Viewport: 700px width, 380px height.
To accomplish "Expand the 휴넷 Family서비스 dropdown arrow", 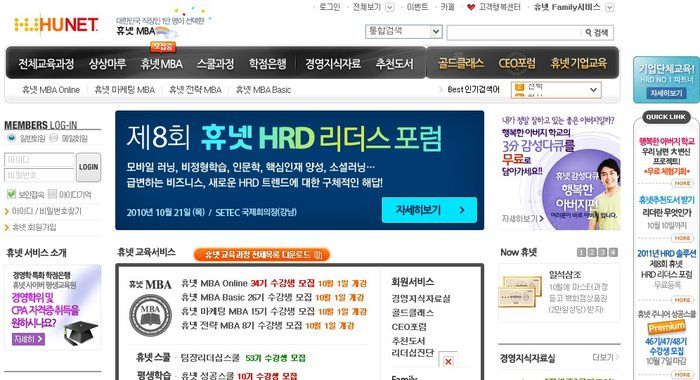I will 609,7.
